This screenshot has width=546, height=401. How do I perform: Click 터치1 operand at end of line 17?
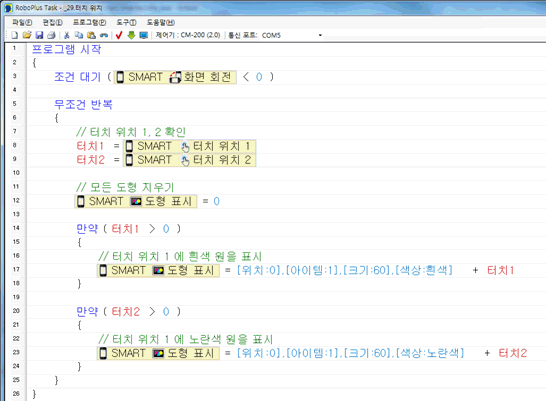500,270
